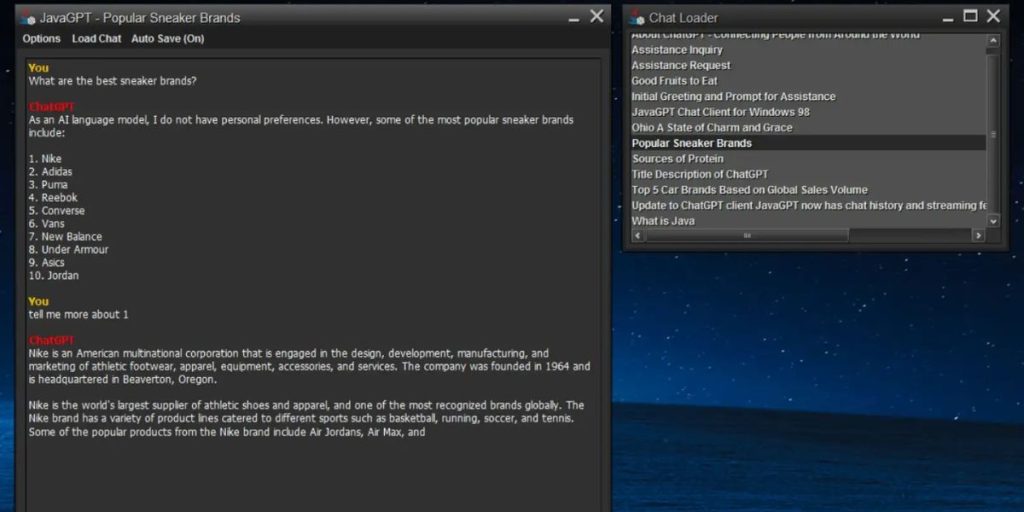The width and height of the screenshot is (1024, 512).
Task: Click the chat list scroll down arrow
Action: click(x=993, y=221)
